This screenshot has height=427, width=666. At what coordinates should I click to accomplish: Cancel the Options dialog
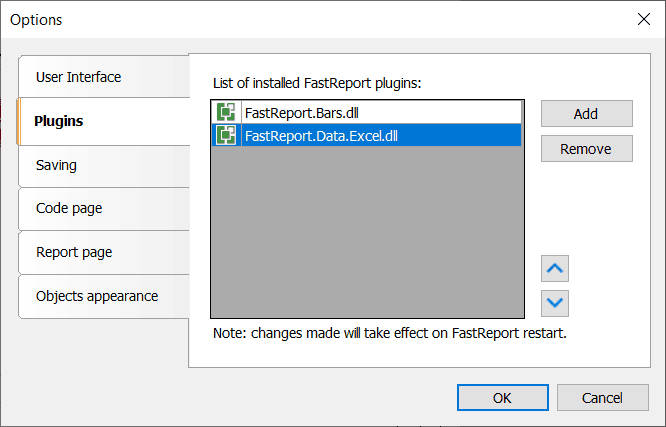(603, 398)
